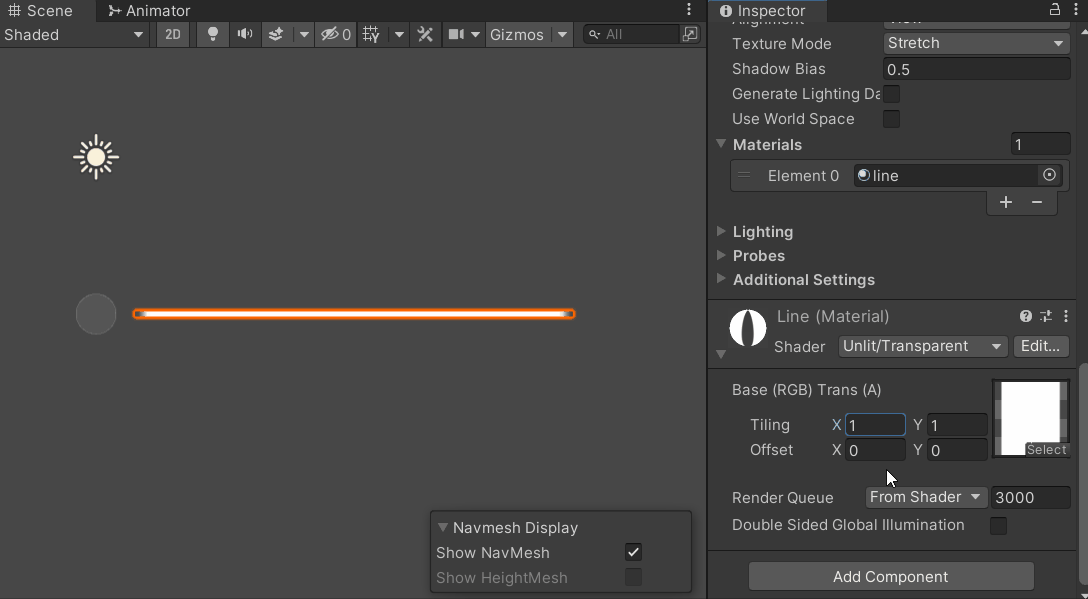Uncheck the Show NavMesh checkbox

[633, 552]
